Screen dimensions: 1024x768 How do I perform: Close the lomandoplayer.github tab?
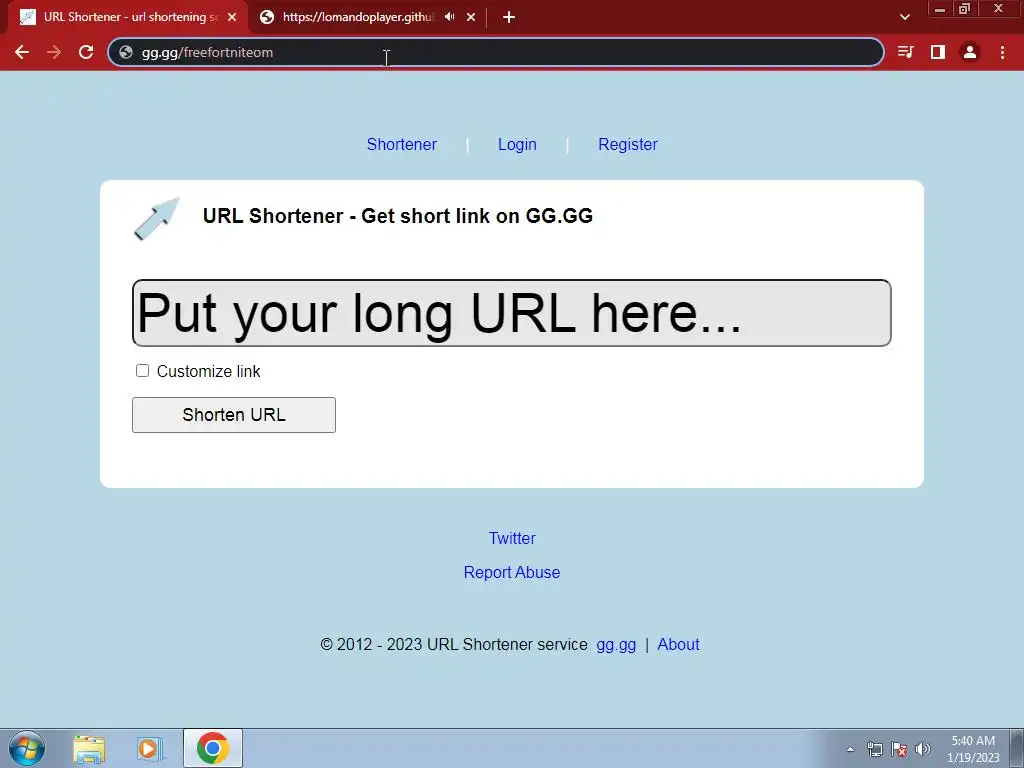(471, 17)
